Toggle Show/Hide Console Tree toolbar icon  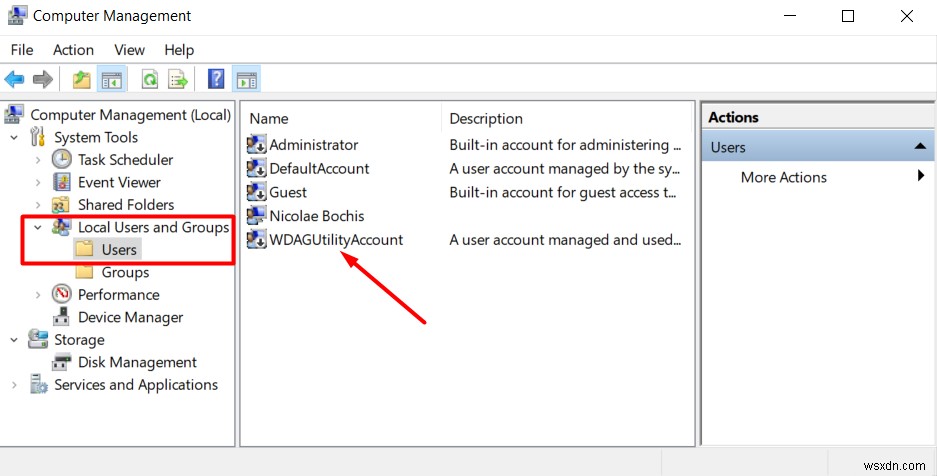point(112,79)
